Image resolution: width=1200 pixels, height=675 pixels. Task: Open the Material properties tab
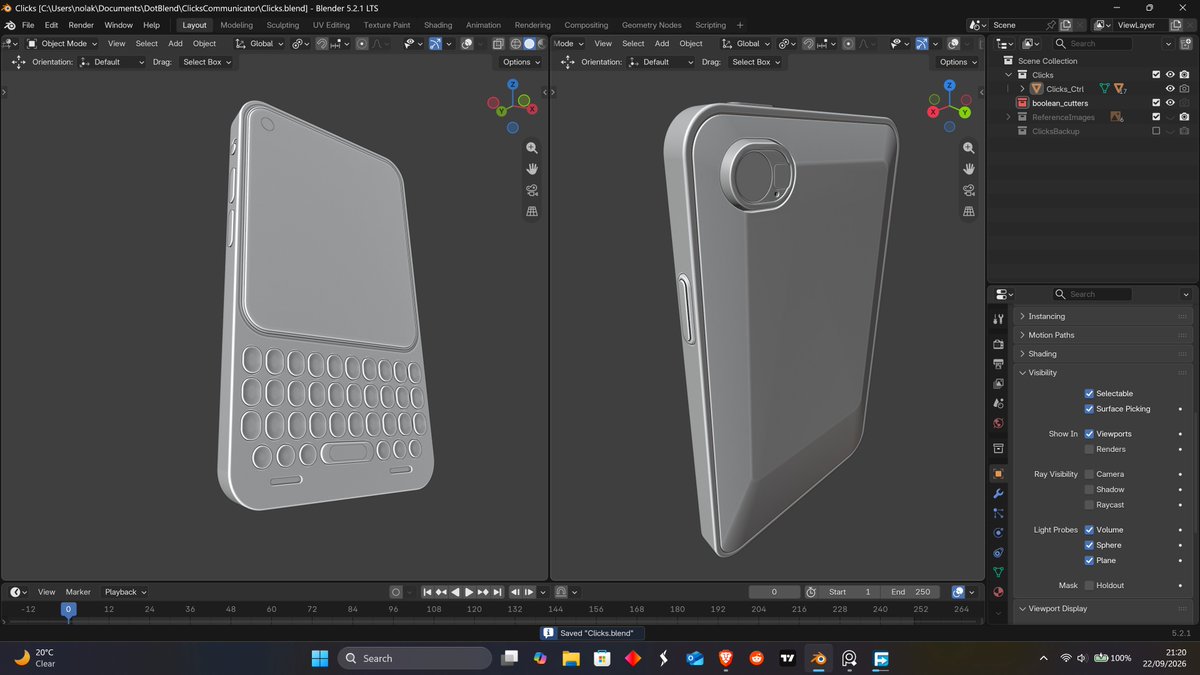997,592
